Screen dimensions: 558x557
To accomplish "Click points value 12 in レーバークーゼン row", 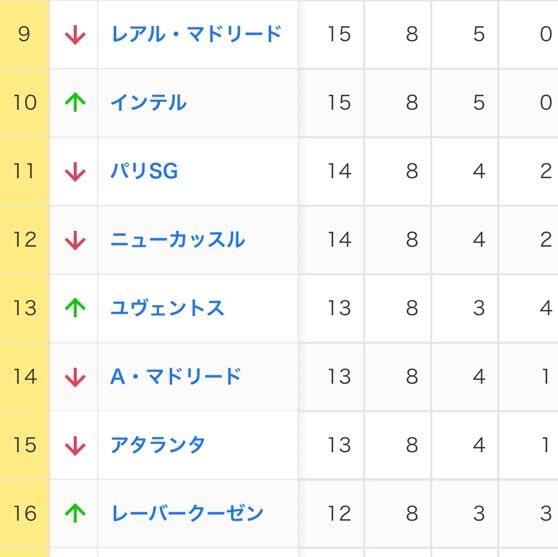I will pyautogui.click(x=339, y=513).
